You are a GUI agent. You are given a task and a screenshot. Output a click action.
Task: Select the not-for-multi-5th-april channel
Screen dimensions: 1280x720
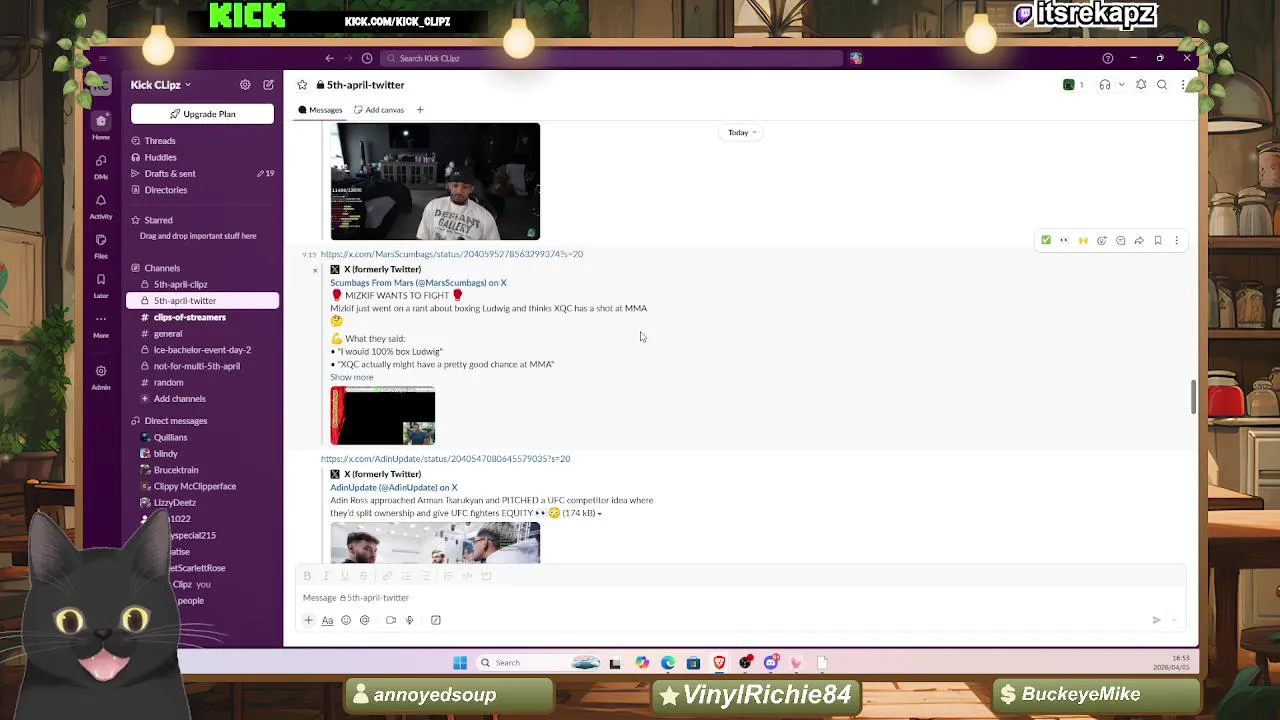(x=196, y=366)
